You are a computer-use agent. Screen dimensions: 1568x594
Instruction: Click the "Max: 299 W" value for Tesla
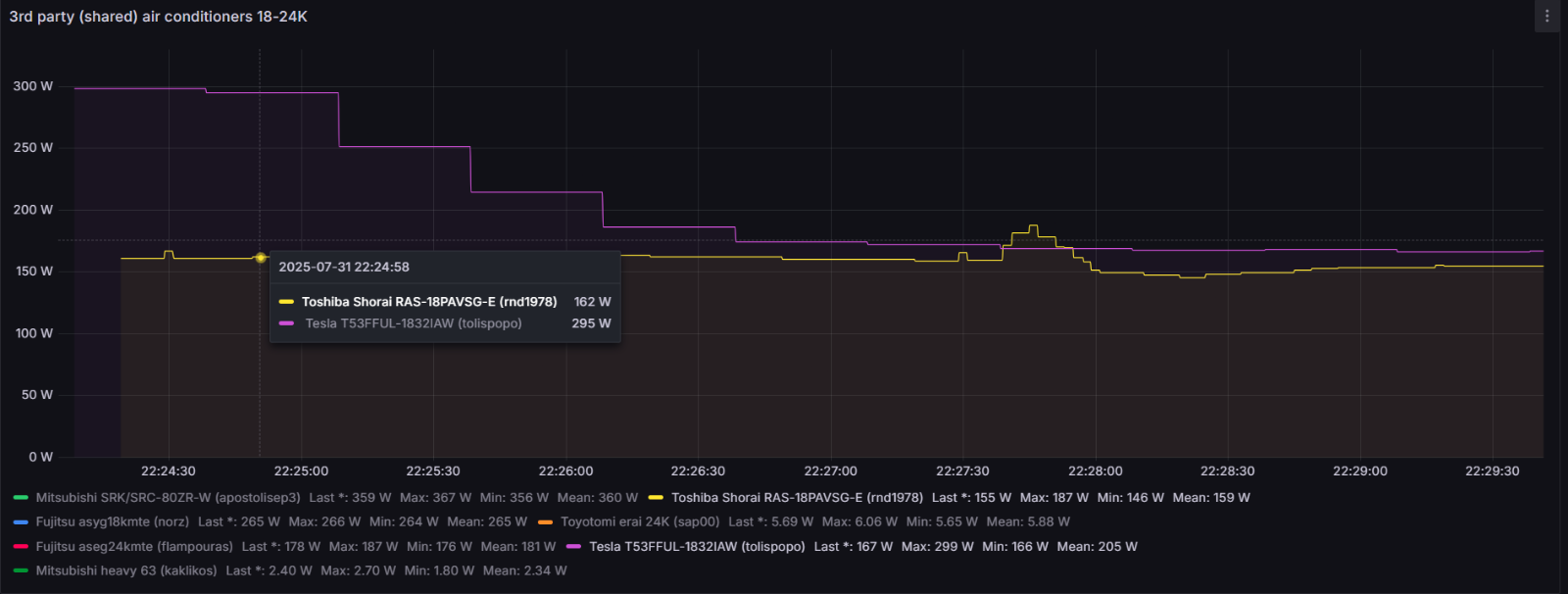pyautogui.click(x=937, y=547)
